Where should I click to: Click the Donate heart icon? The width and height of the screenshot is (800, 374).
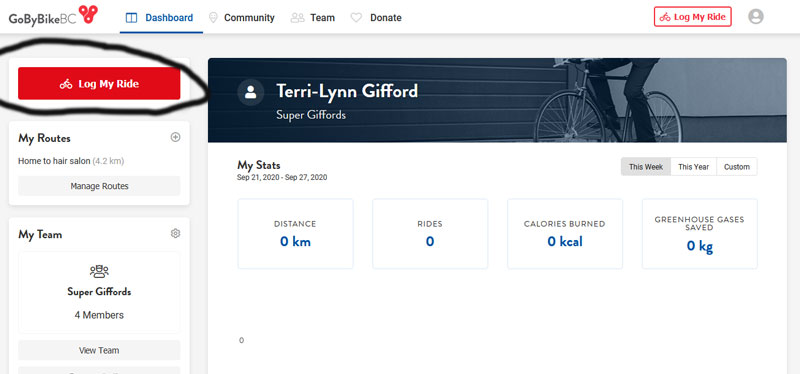356,18
